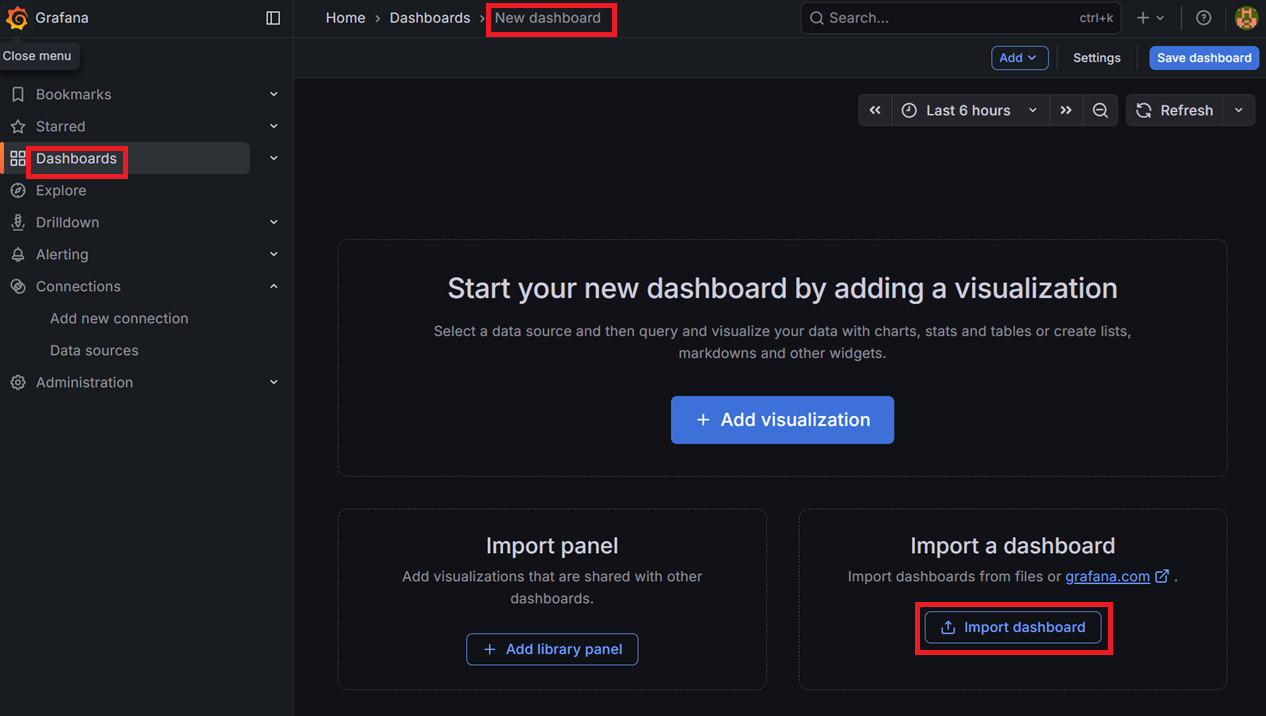Click the dock menu panel icon
This screenshot has height=716, width=1266.
pos(273,18)
